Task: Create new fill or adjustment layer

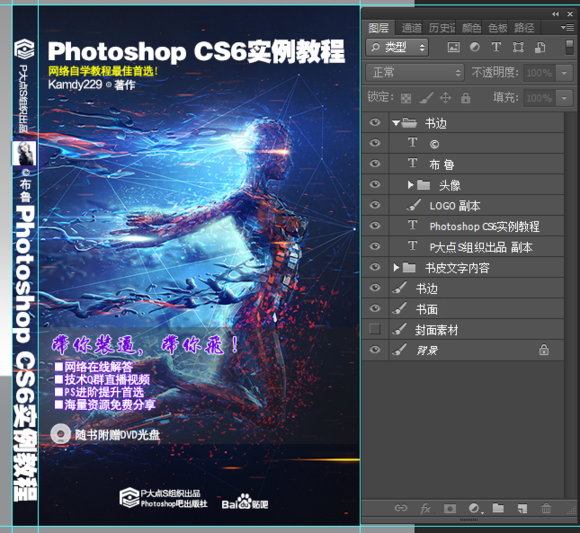Action: click(475, 509)
